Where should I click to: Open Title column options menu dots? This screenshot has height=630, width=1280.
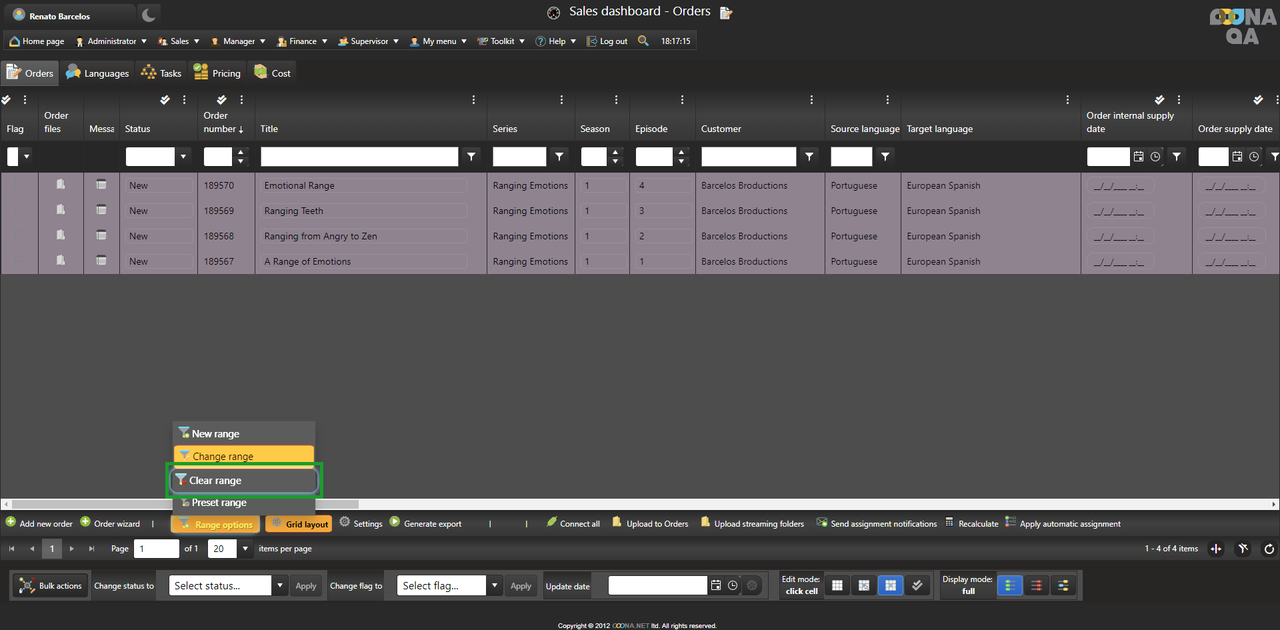(562, 100)
